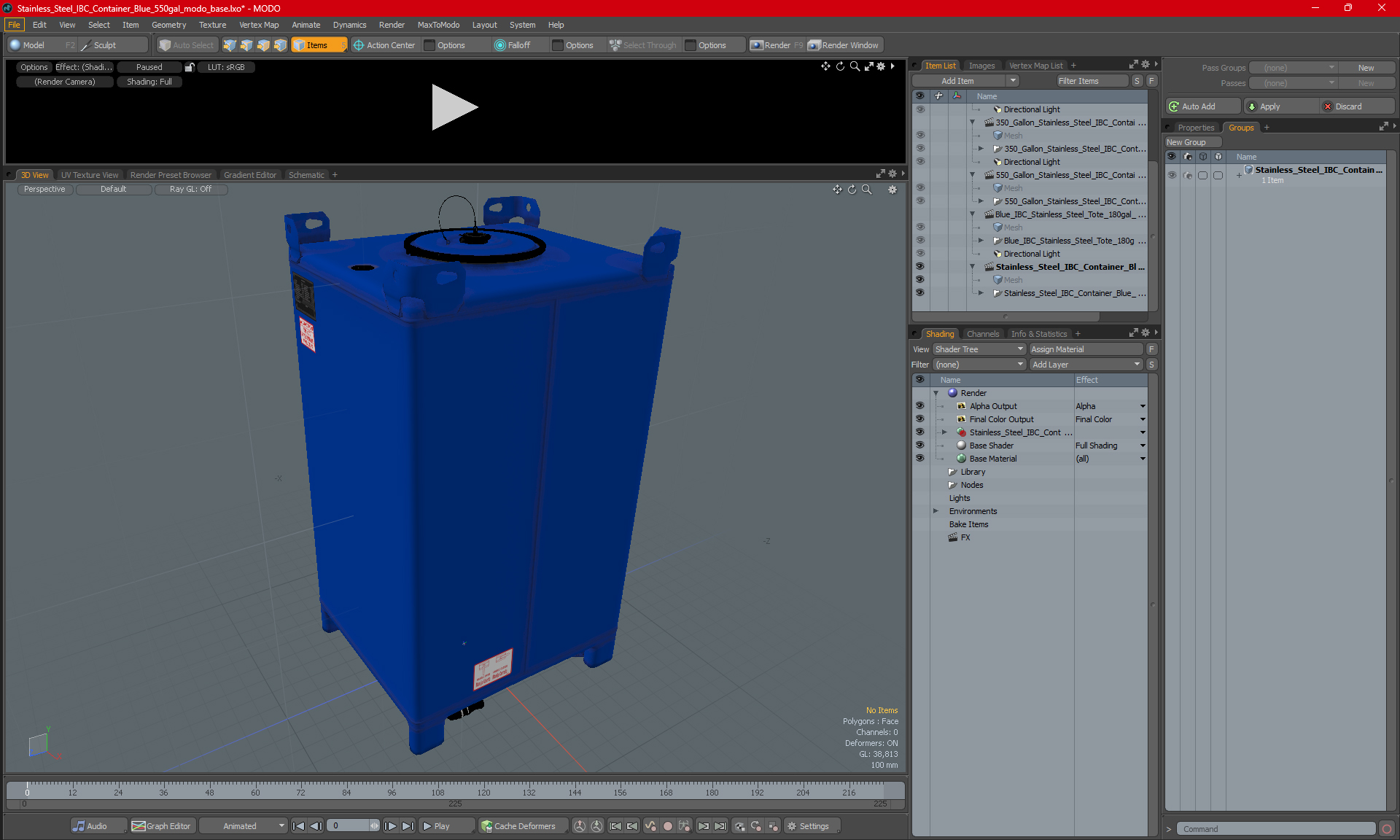This screenshot has width=1400, height=840.
Task: Click 3D viewport zoom magnifier
Action: [867, 190]
